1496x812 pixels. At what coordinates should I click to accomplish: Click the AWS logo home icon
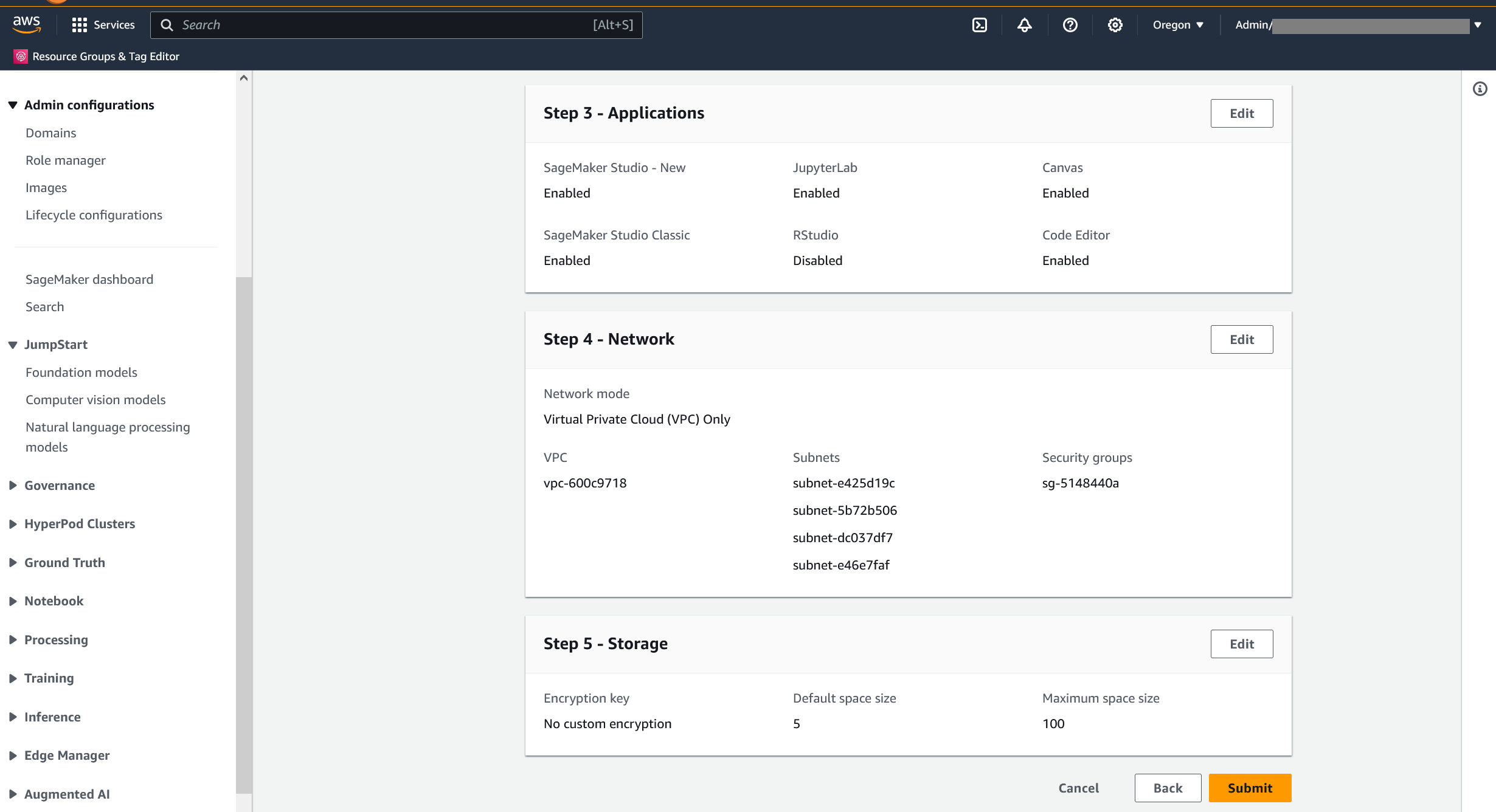pyautogui.click(x=27, y=24)
